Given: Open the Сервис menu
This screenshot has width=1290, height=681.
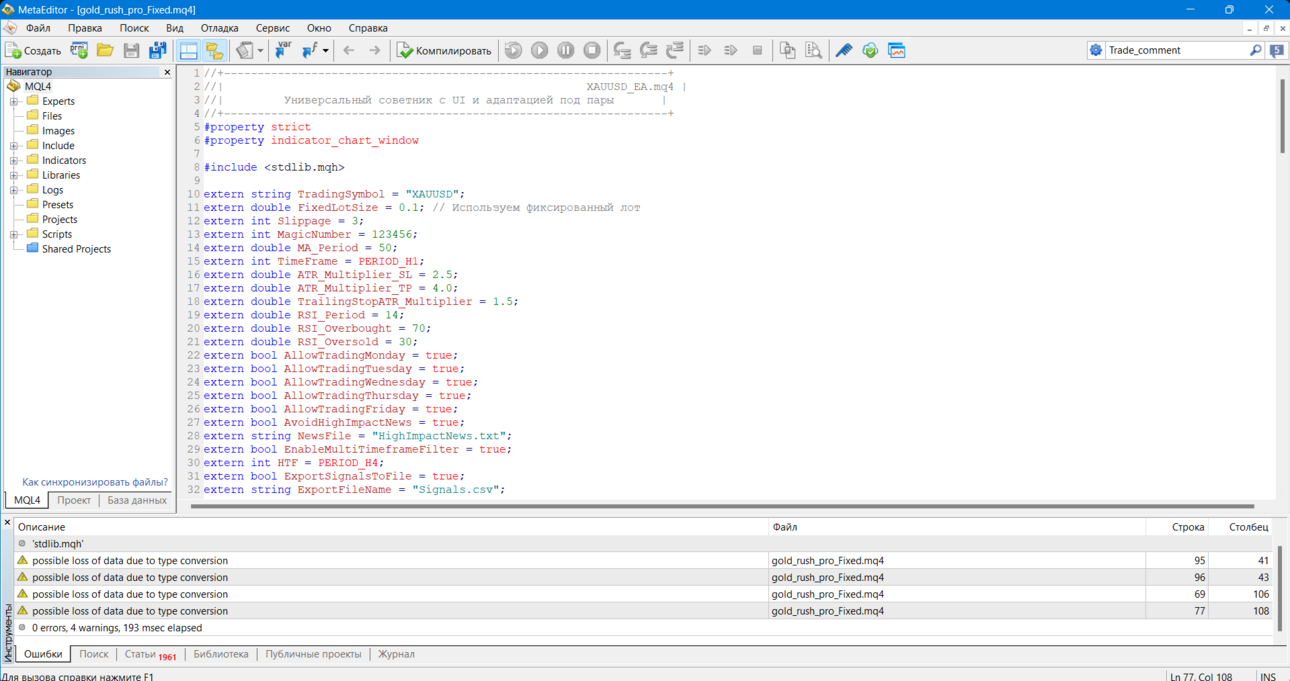Looking at the screenshot, I should tap(273, 28).
